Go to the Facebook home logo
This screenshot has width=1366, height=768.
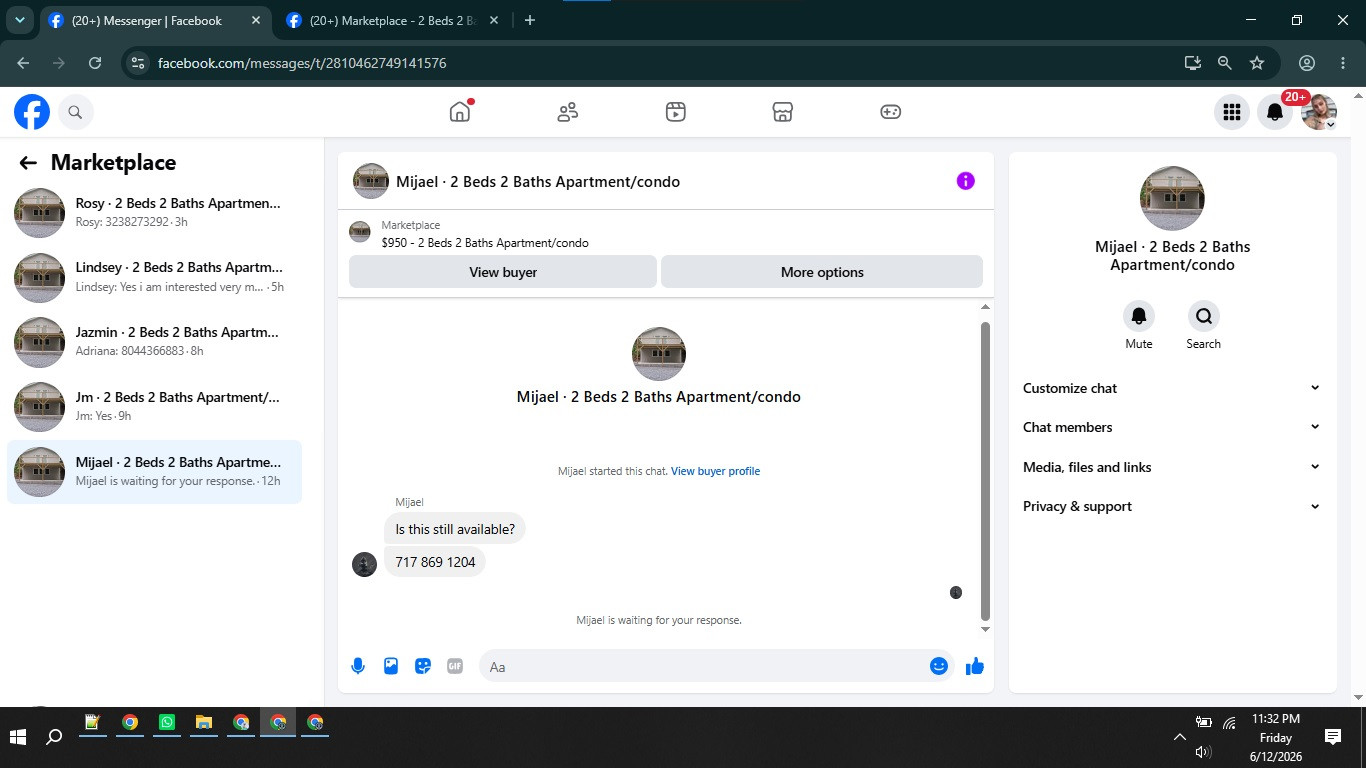[32, 112]
